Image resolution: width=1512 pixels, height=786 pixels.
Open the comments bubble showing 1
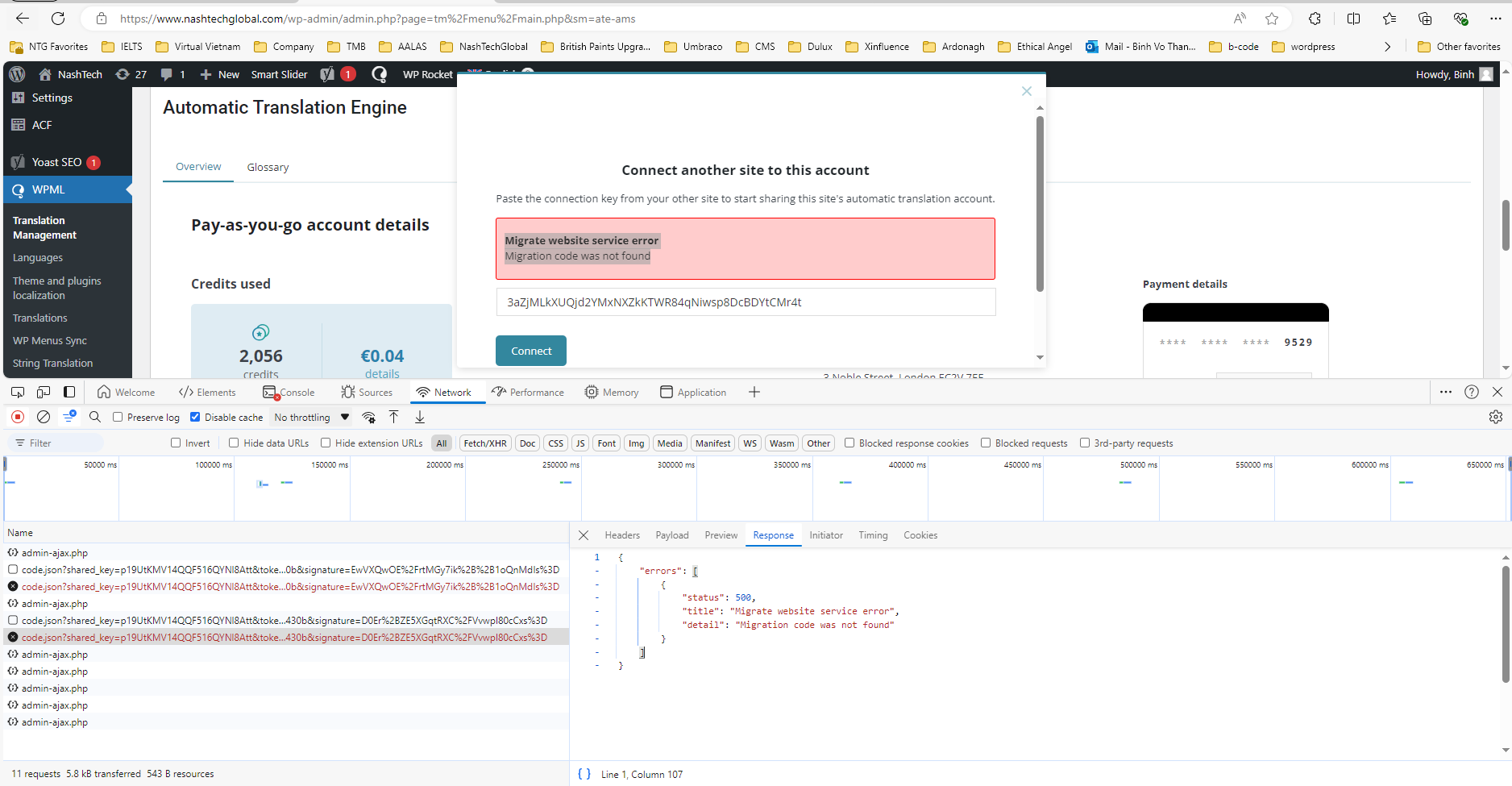[x=173, y=74]
